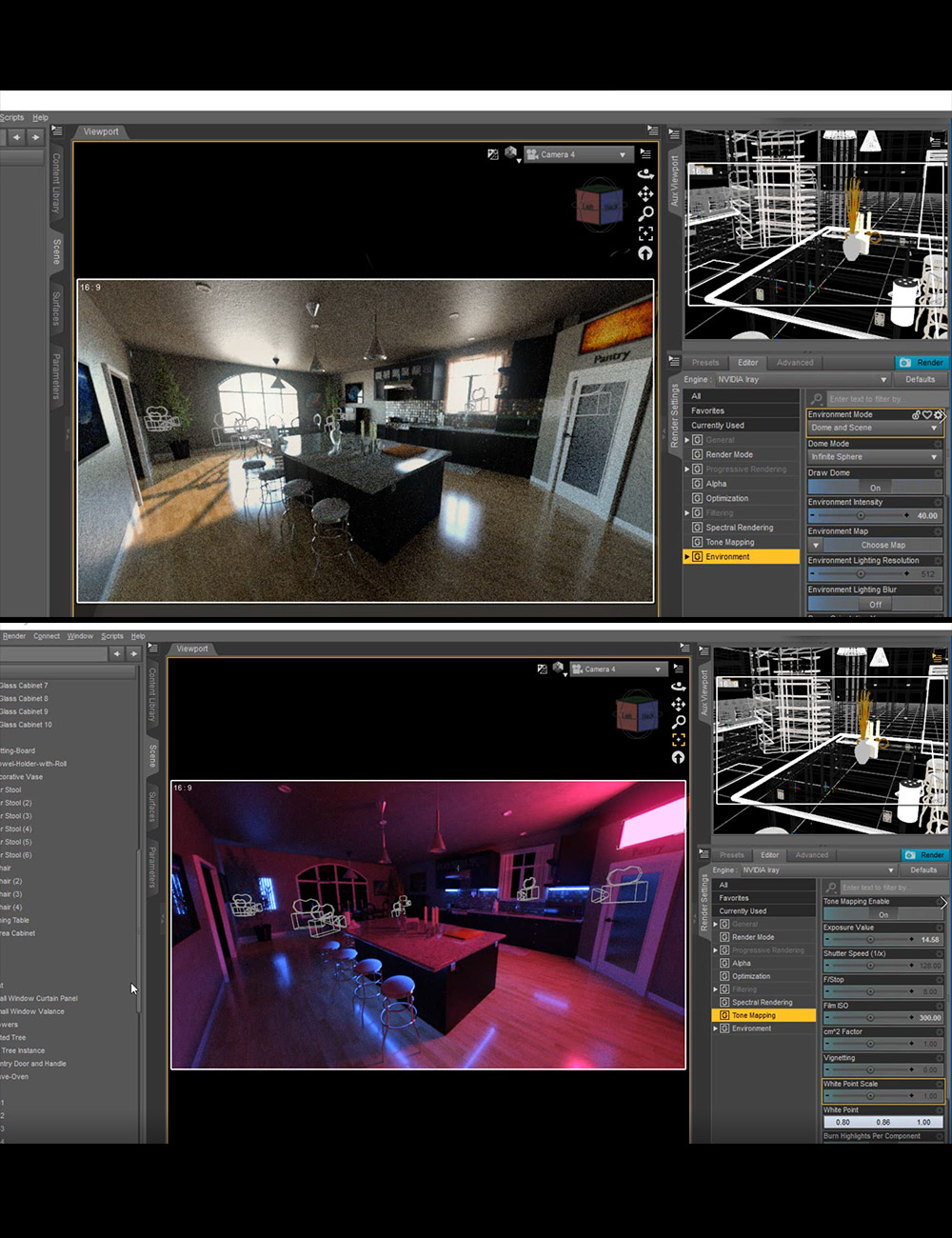Switch to Presets tab in top Render Settings
The width and height of the screenshot is (952, 1238).
[705, 362]
